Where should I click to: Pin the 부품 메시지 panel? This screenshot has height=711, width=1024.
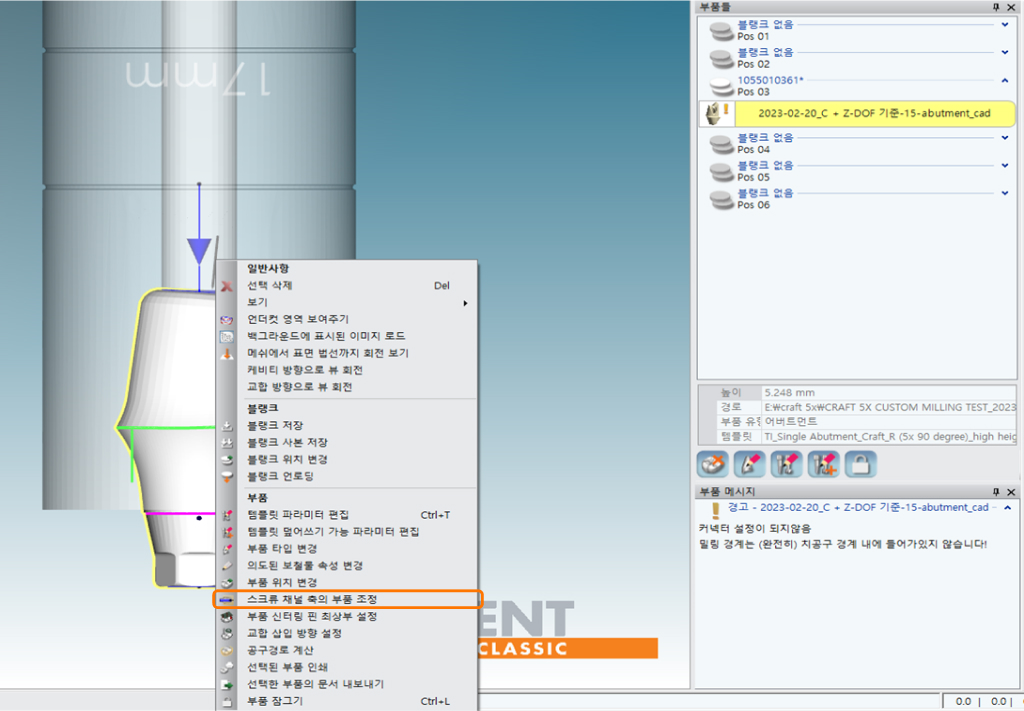995,492
